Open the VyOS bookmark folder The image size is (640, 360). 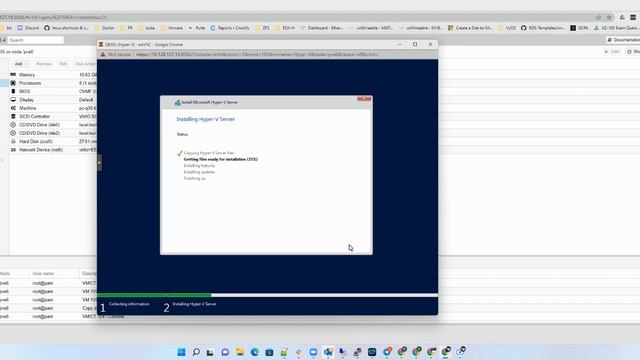507,28
